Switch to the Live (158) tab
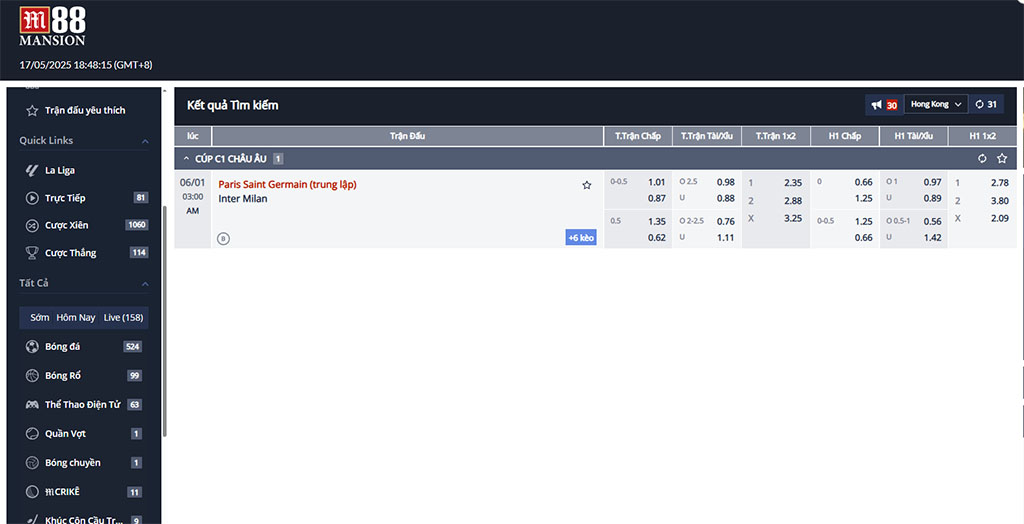 click(123, 318)
